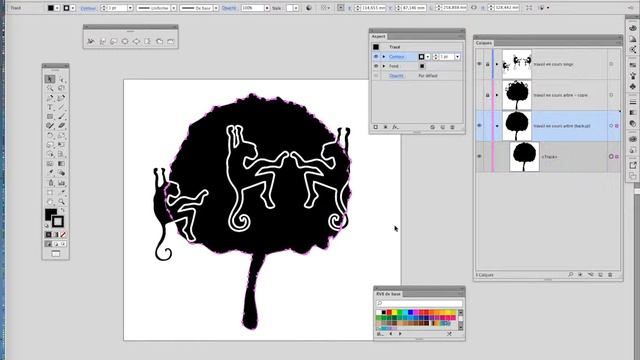Expand Contour row in Aspect panel
Screen dimensions: 640x360
(x=384, y=57)
